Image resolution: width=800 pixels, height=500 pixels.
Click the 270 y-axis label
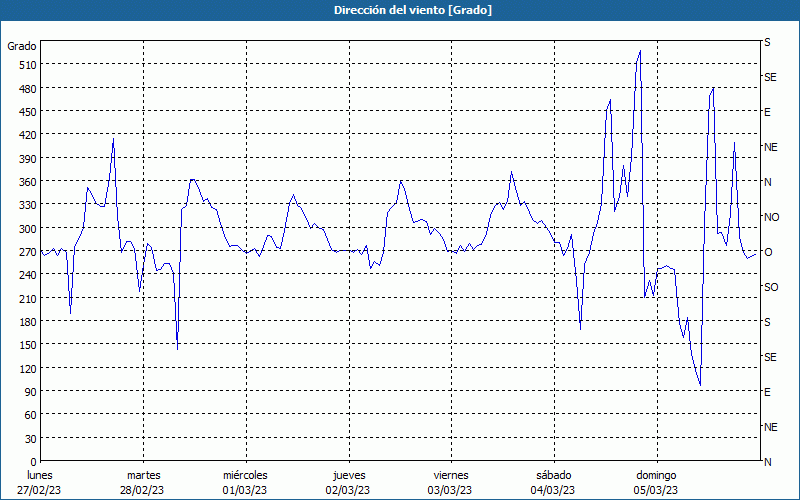[x=27, y=252]
